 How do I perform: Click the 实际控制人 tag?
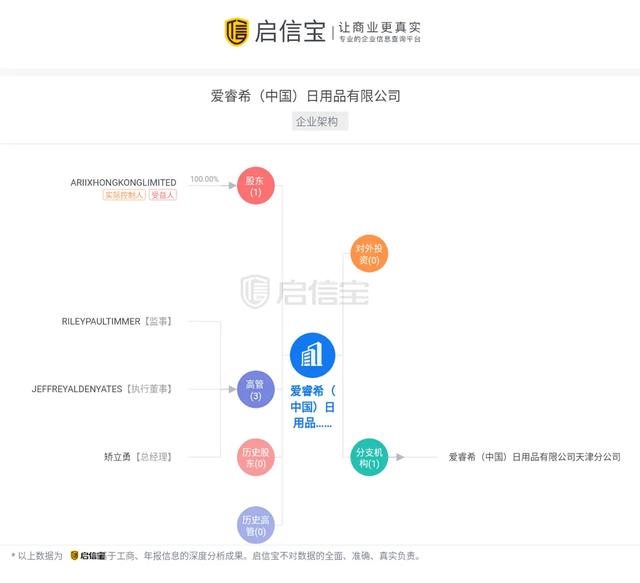124,195
